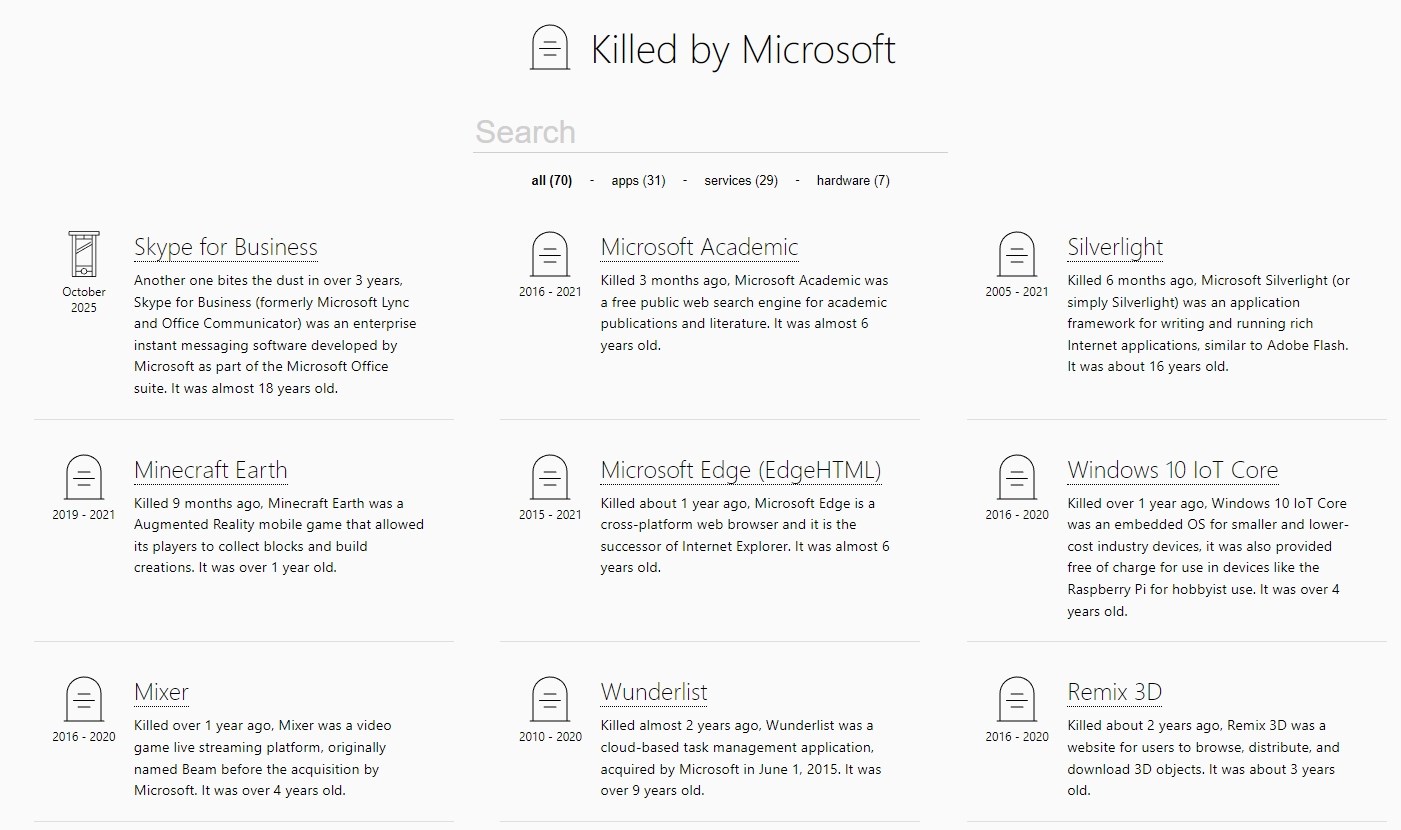Click the guillotine icon next to Skype for Business
The height and width of the screenshot is (830, 1401).
[x=84, y=254]
